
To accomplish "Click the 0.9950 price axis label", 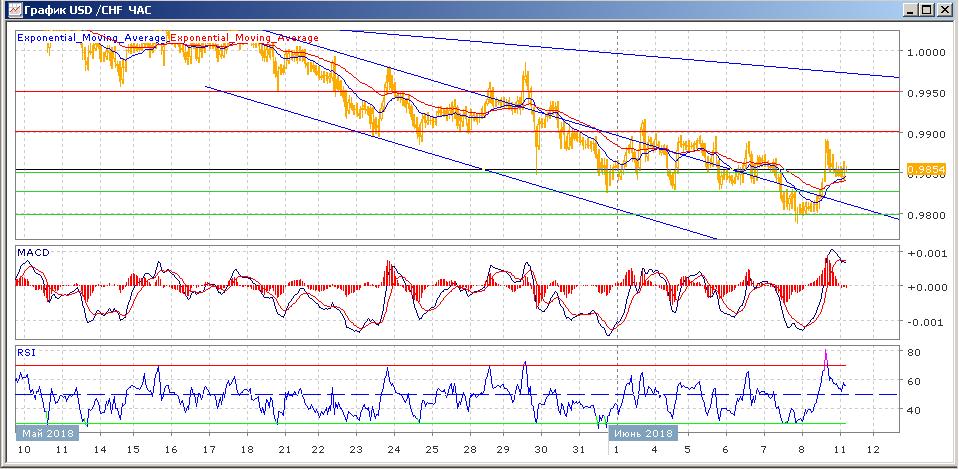I will click(927, 93).
